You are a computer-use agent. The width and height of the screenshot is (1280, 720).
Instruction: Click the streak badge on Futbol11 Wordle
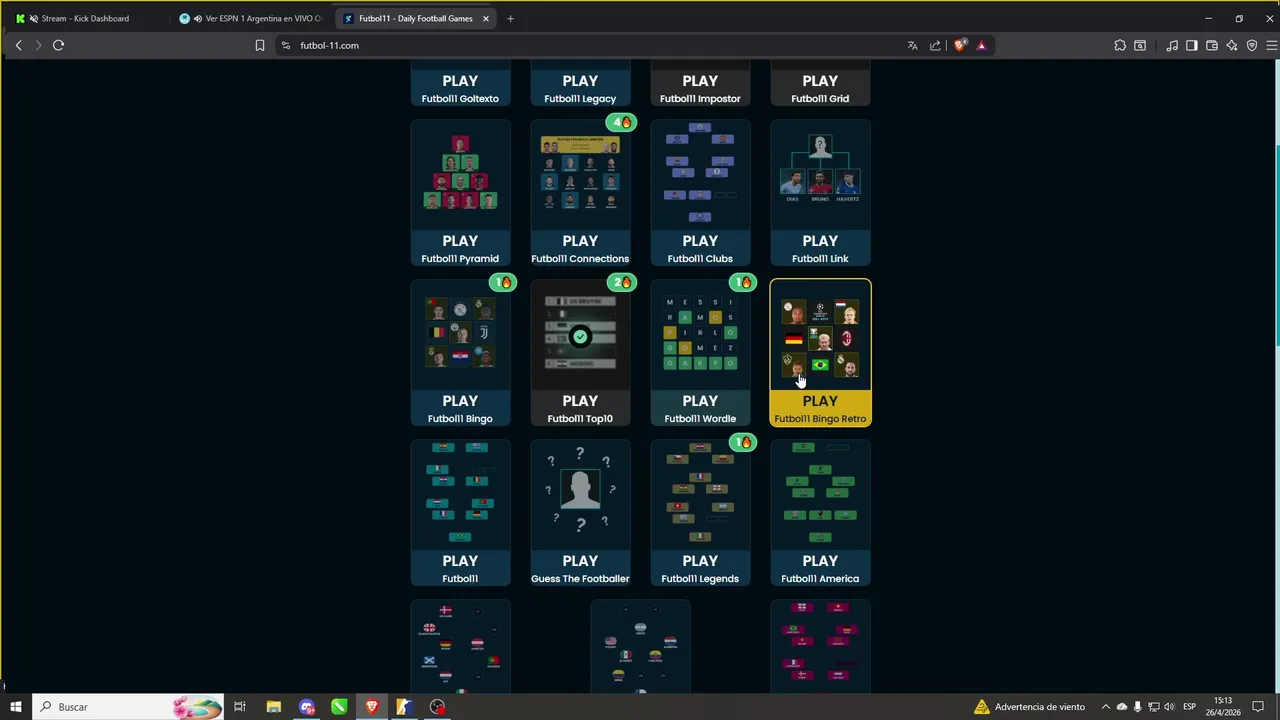coord(742,282)
